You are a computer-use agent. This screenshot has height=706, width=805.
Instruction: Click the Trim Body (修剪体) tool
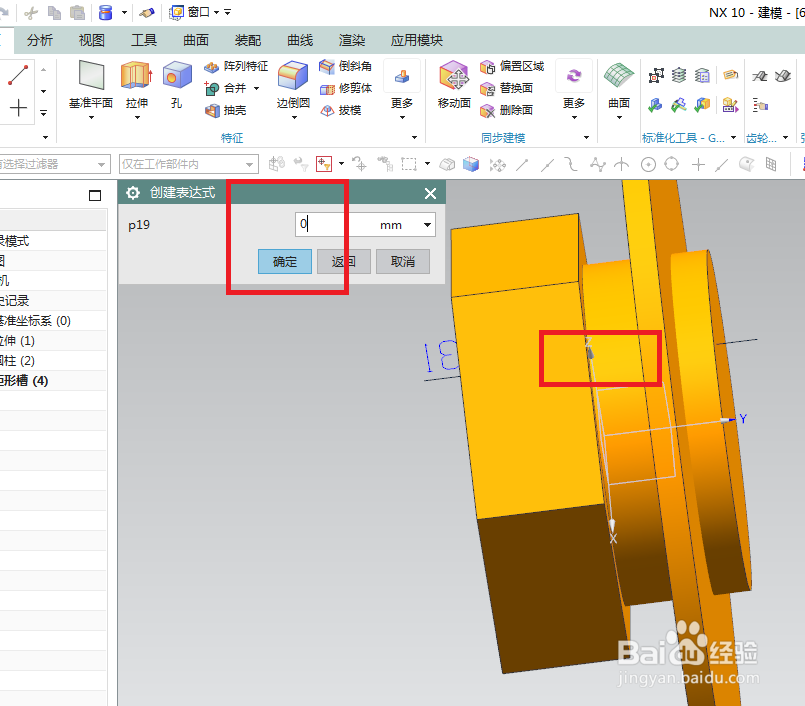345,88
